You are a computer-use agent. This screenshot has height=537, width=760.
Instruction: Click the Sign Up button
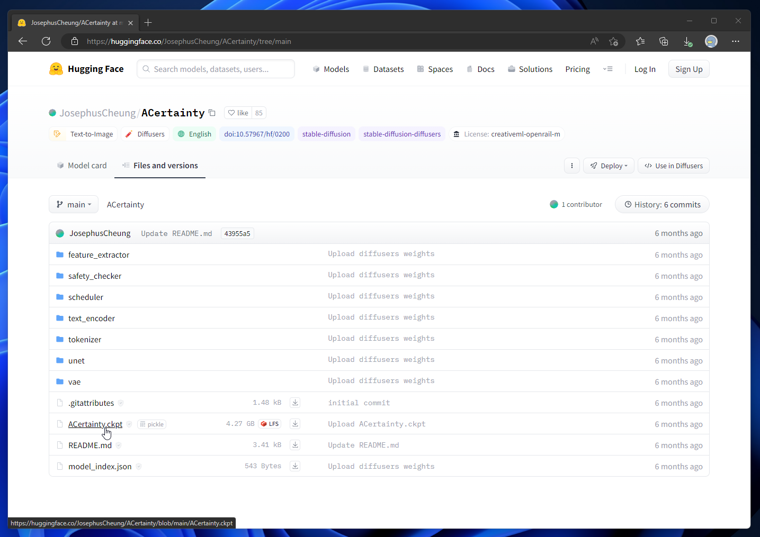pos(689,69)
